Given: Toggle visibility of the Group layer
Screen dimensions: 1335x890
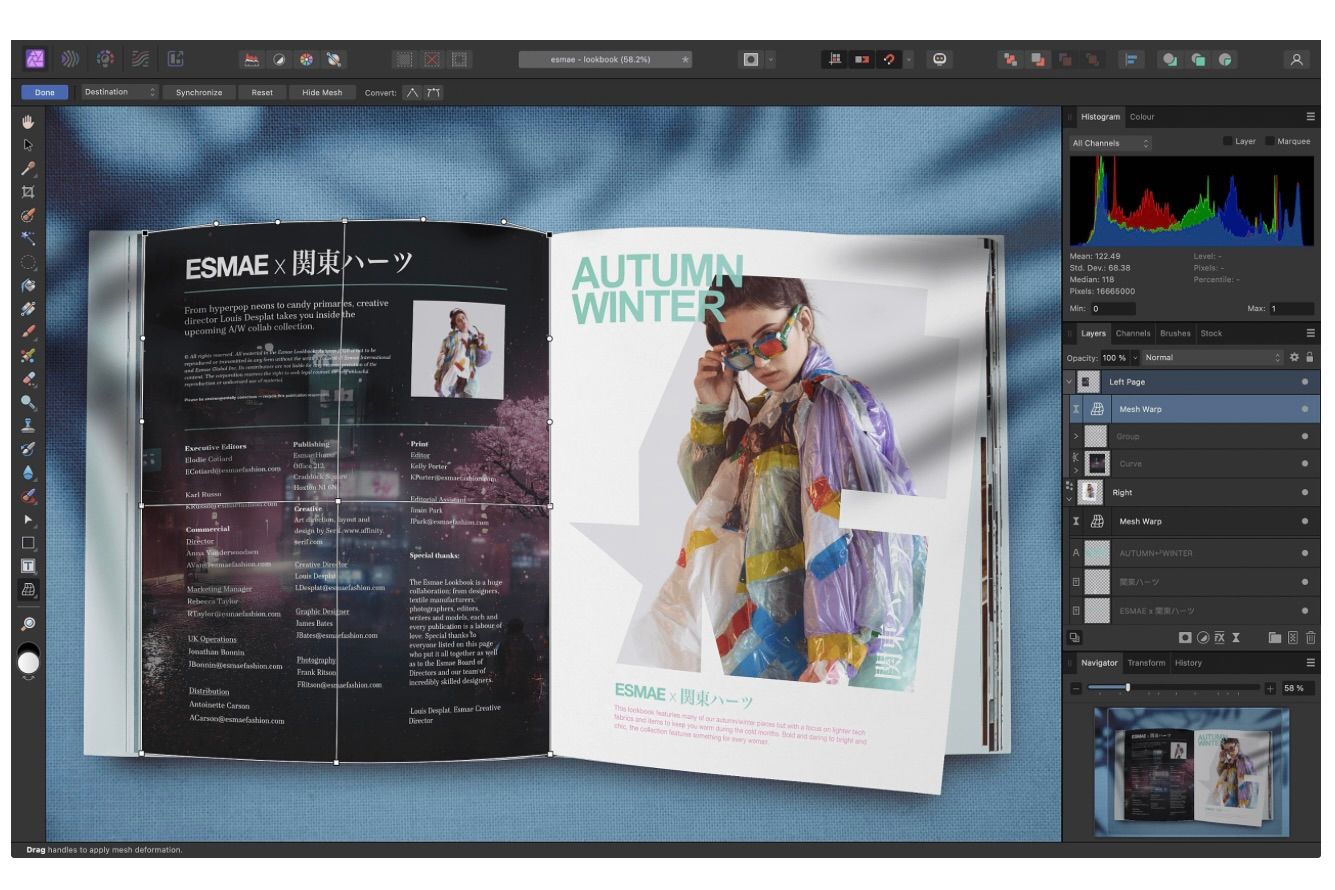Looking at the screenshot, I should tap(1304, 436).
